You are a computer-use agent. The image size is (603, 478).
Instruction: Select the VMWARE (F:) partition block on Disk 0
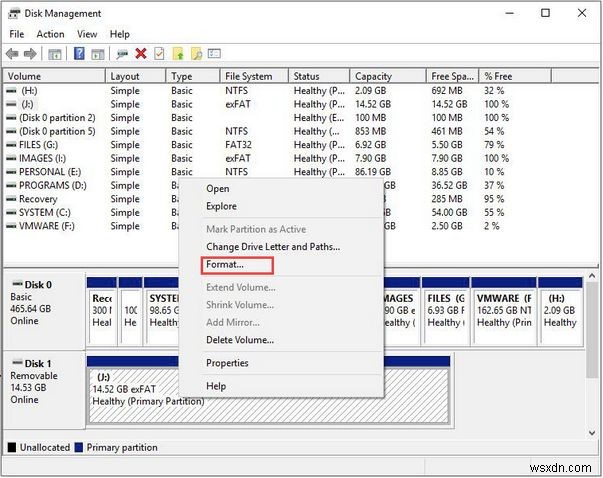[504, 310]
